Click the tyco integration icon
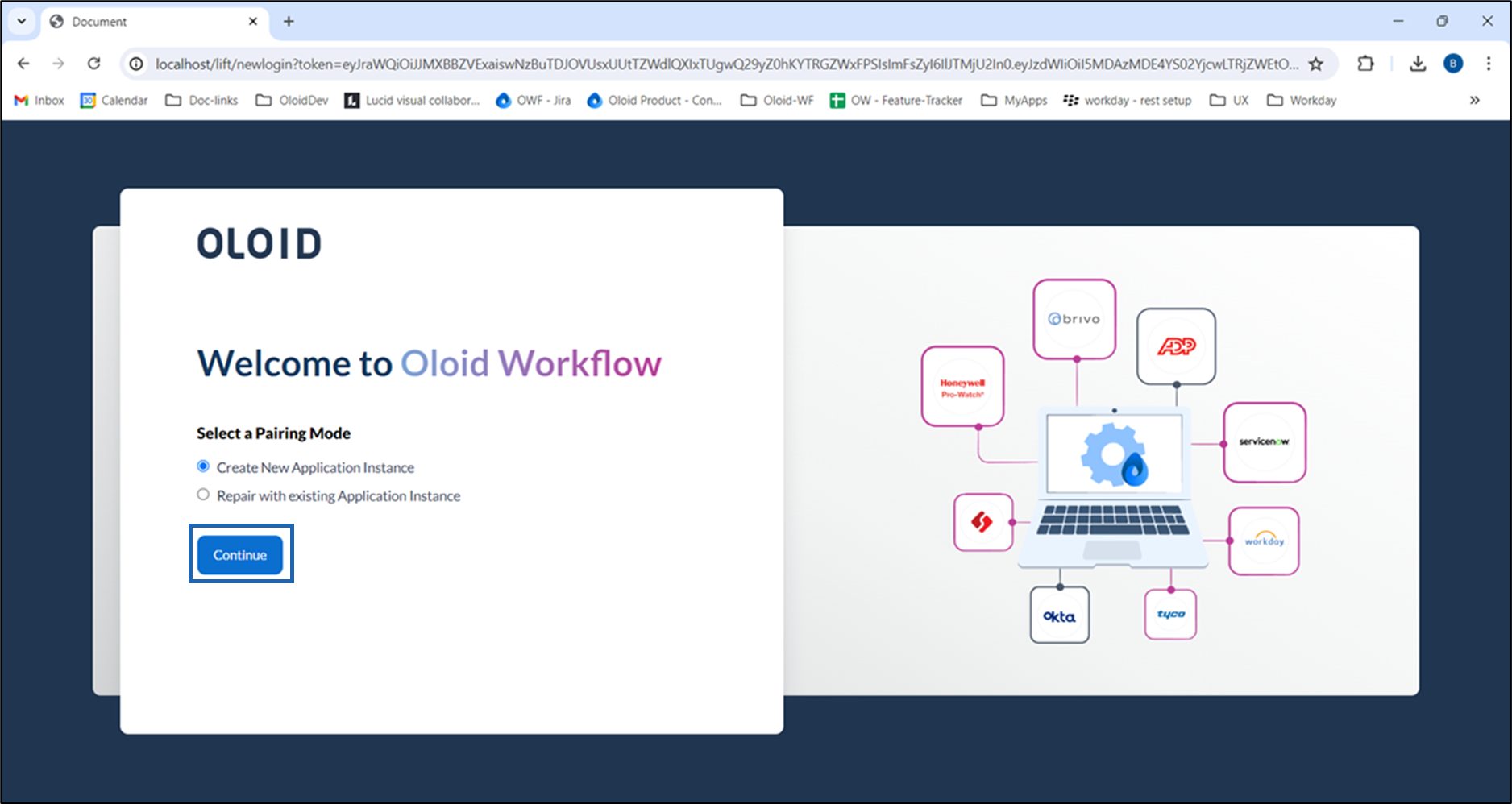 [1170, 614]
